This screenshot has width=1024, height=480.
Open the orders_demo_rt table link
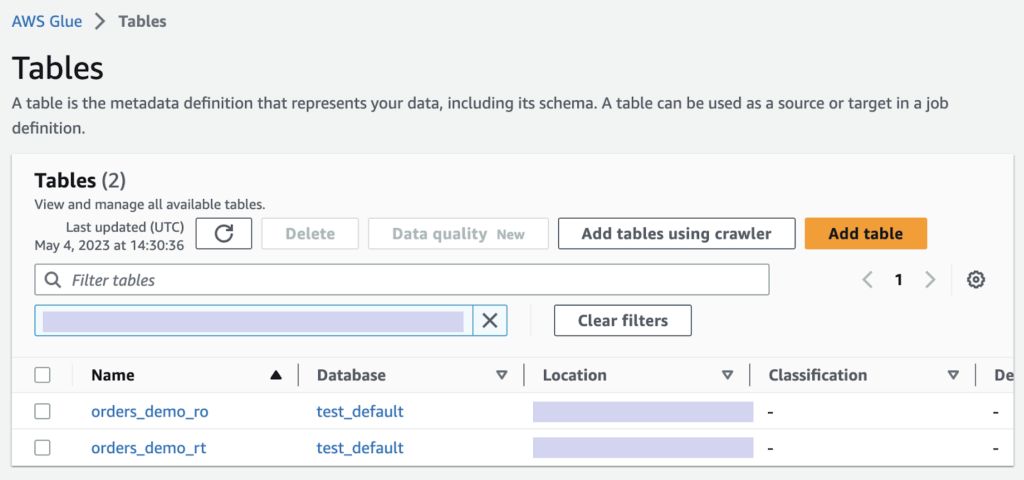click(149, 448)
